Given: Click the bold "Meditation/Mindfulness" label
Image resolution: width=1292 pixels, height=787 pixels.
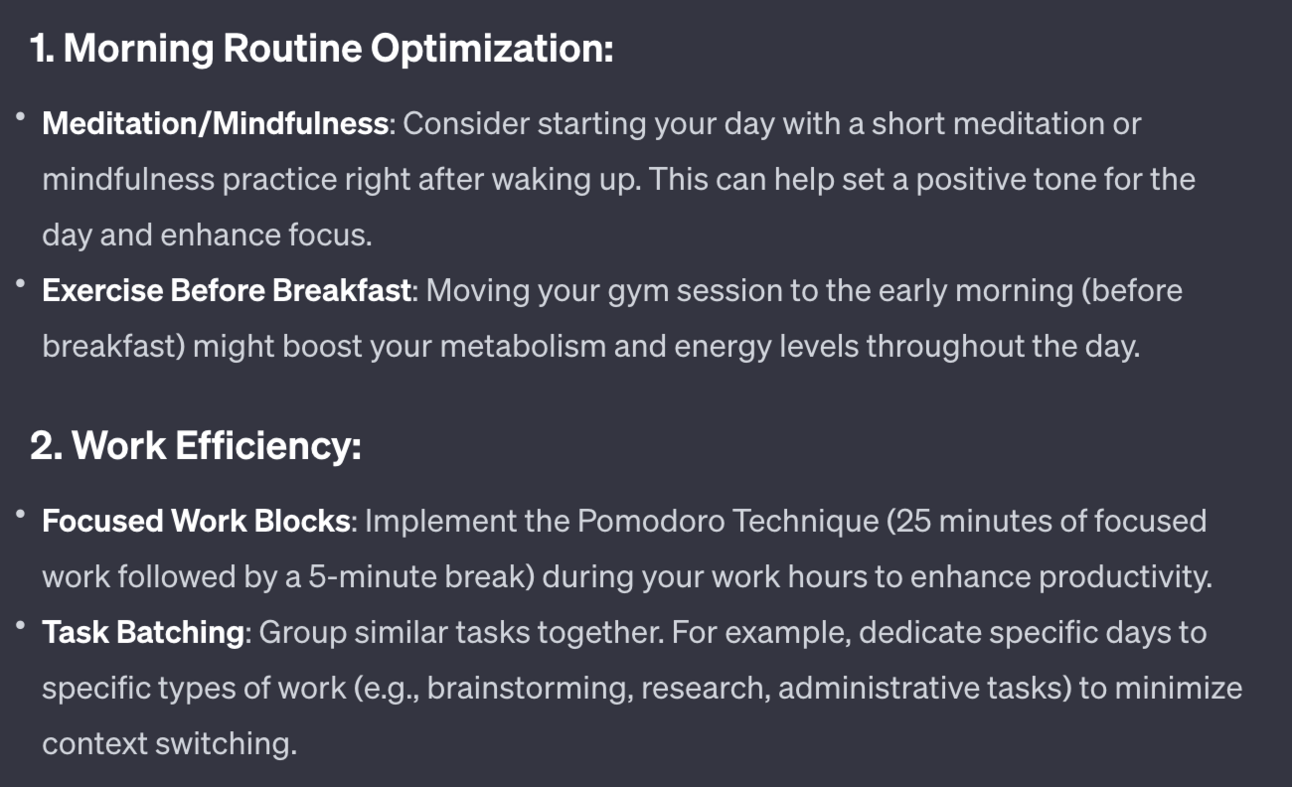Looking at the screenshot, I should tap(215, 124).
